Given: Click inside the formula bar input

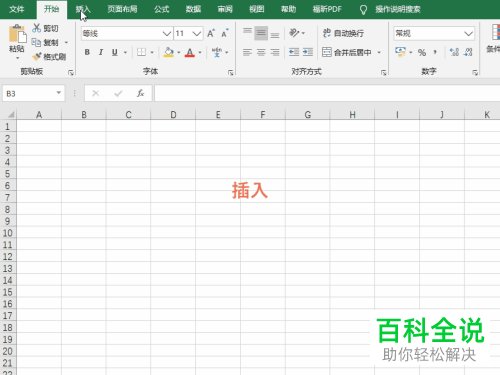Looking at the screenshot, I should [327, 93].
